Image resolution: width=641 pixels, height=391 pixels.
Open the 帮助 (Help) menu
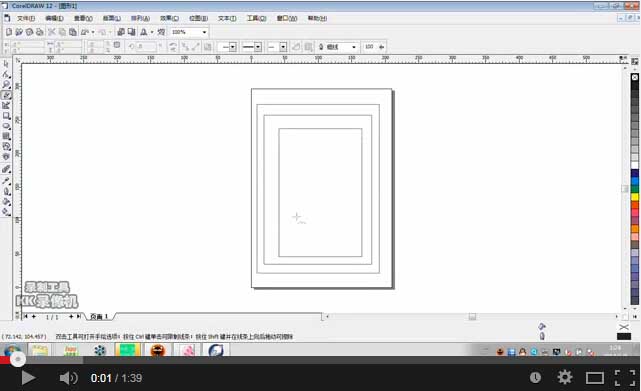pyautogui.click(x=317, y=18)
